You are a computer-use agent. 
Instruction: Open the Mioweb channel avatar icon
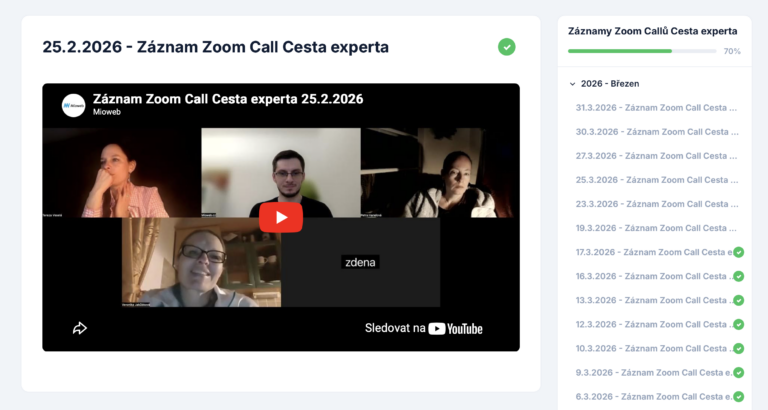coord(73,105)
